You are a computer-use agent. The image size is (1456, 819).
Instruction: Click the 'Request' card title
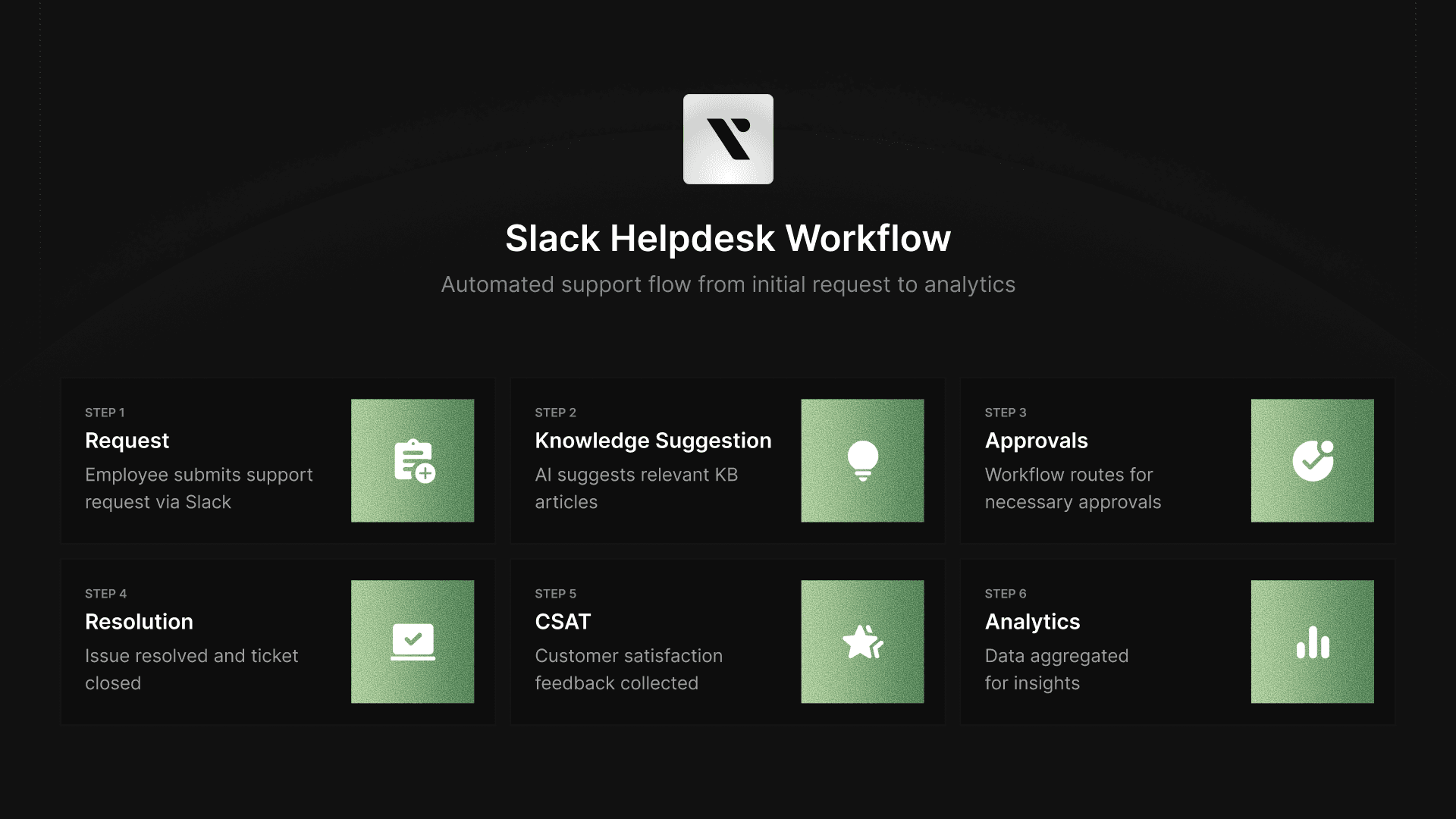coord(127,441)
